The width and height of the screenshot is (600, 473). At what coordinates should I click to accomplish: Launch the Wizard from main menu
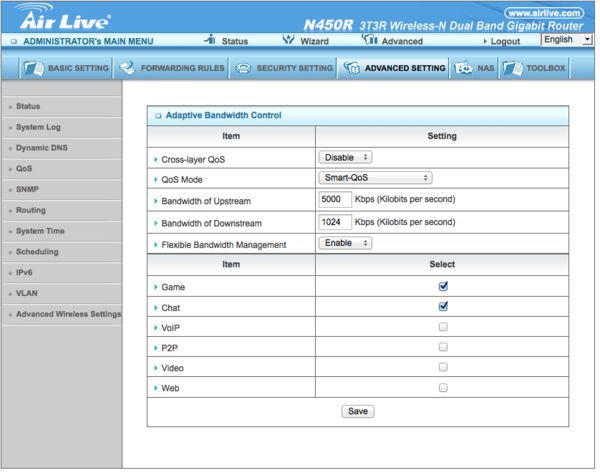point(315,41)
